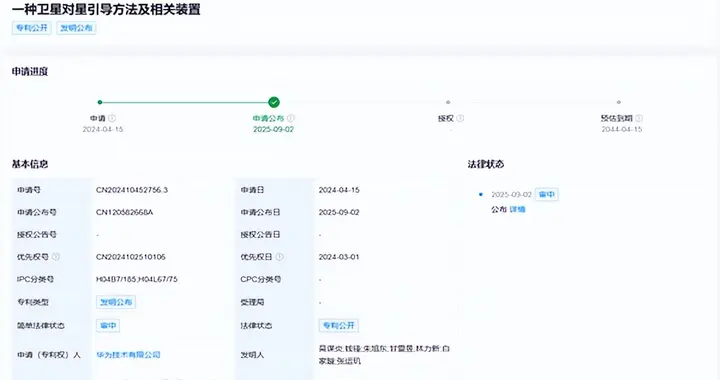Click the 专利公开 tag under the title
The width and height of the screenshot is (720, 380).
(32, 28)
